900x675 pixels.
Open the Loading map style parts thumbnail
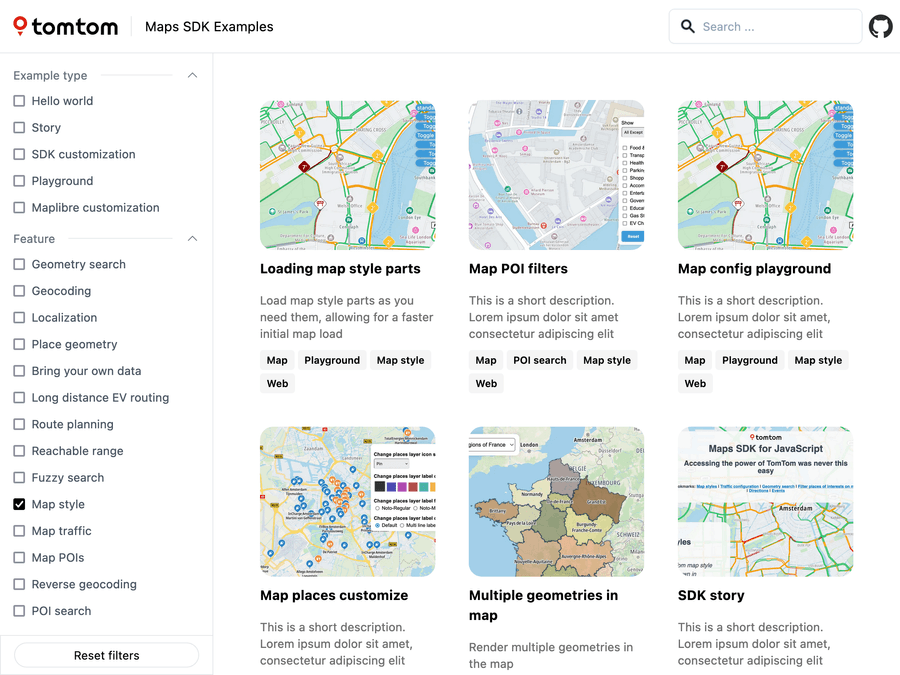click(347, 175)
